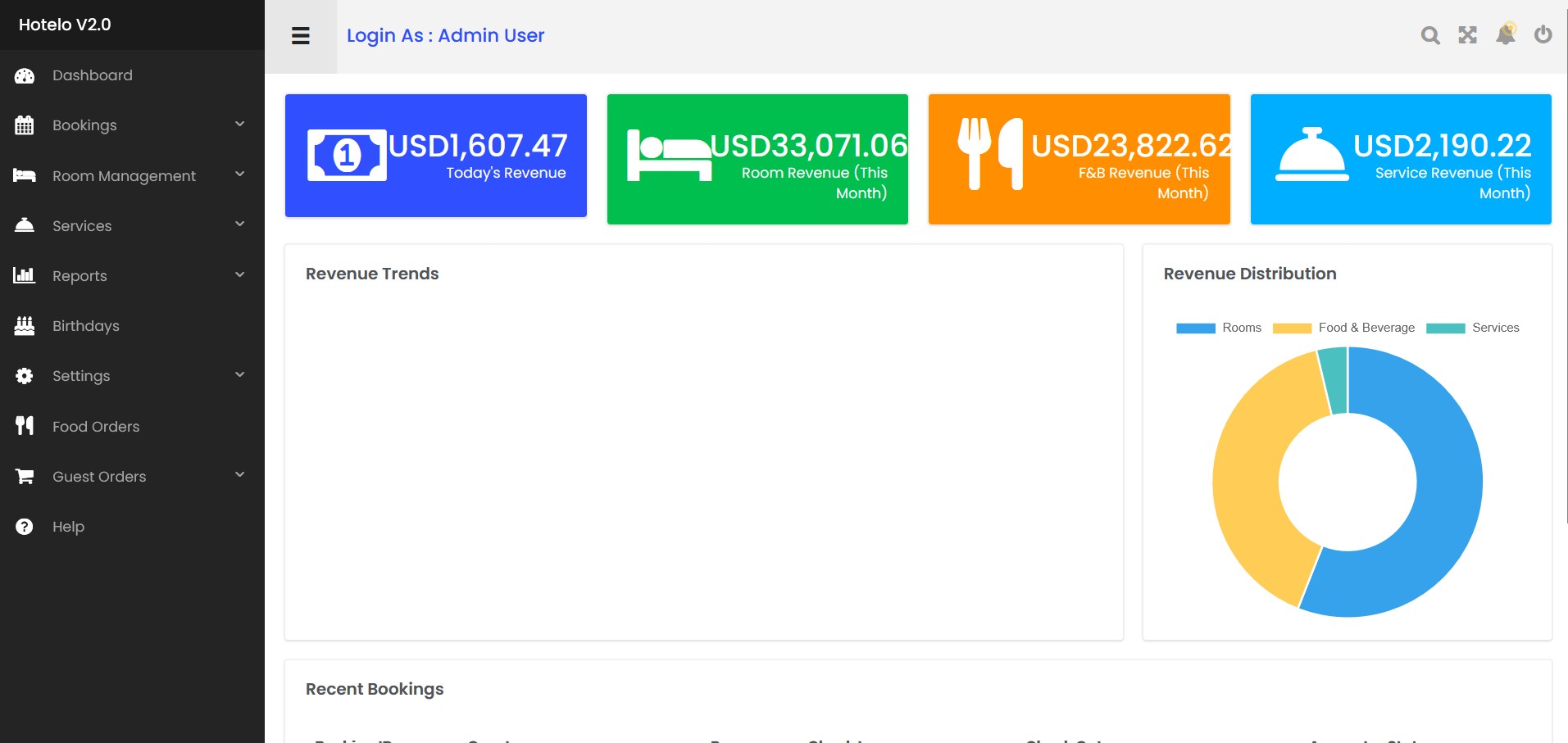The image size is (1568, 743).
Task: Open the Food Orders menu item
Action: 132,426
